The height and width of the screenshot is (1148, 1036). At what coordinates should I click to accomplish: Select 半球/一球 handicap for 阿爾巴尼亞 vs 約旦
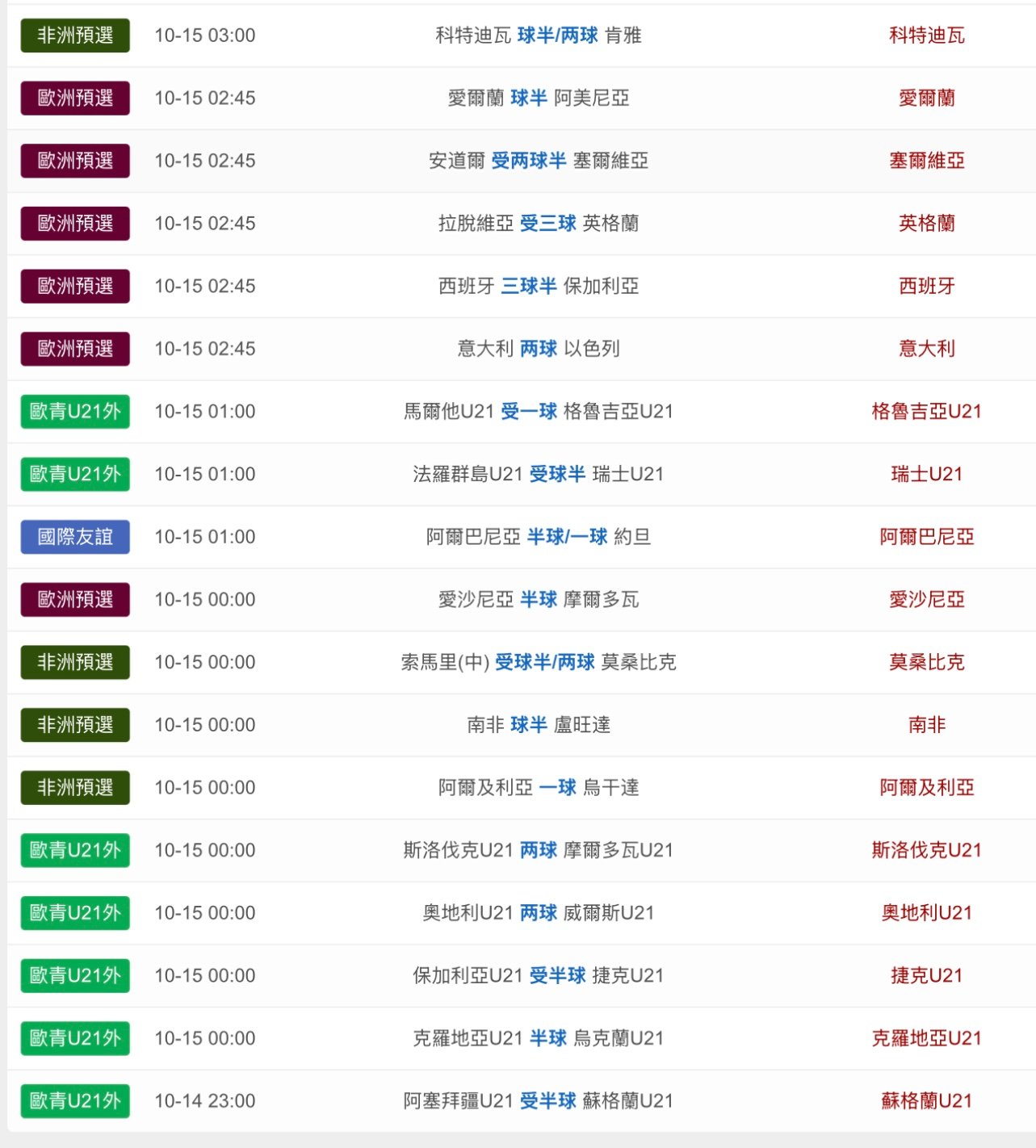coord(567,537)
